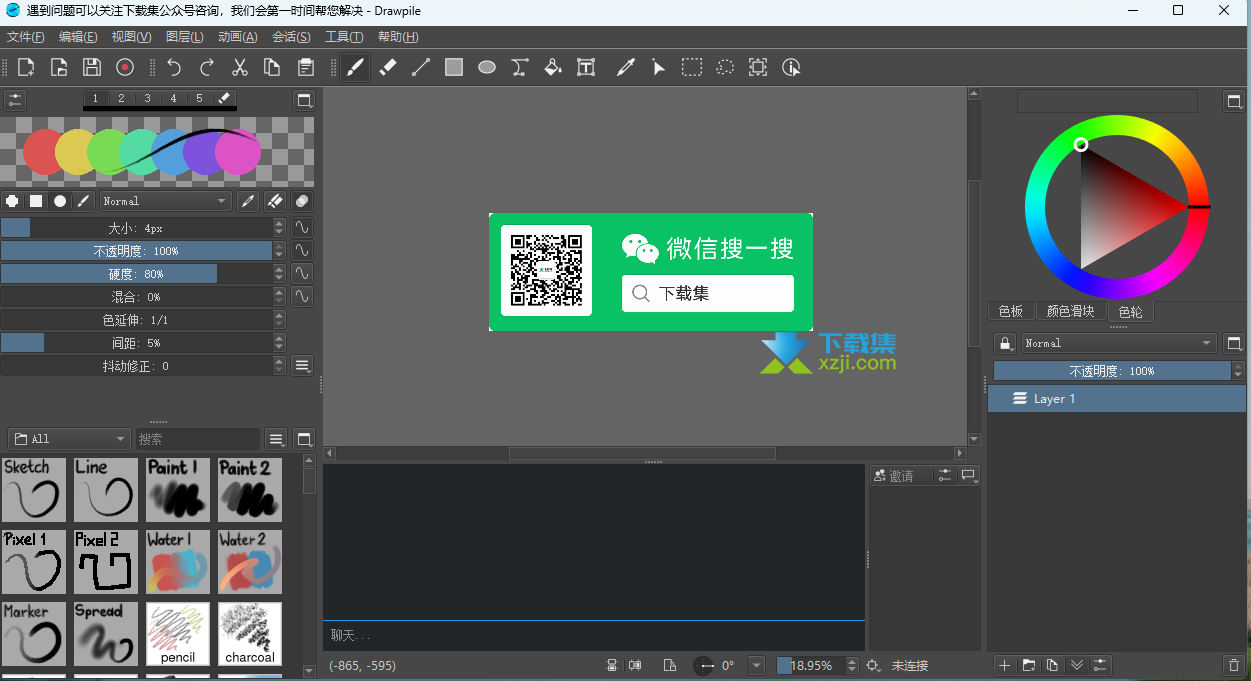The width and height of the screenshot is (1251, 681).
Task: Open the brush presets hamburger menu
Action: [277, 439]
